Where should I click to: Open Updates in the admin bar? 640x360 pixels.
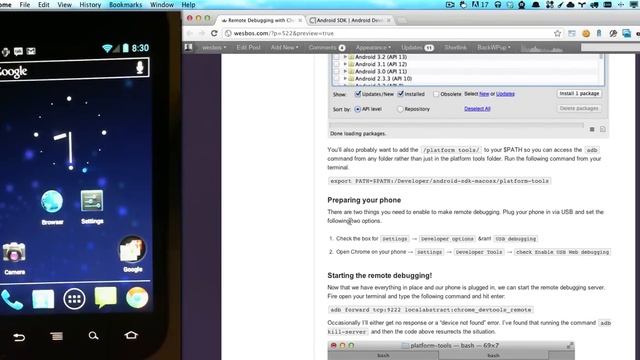(x=417, y=47)
